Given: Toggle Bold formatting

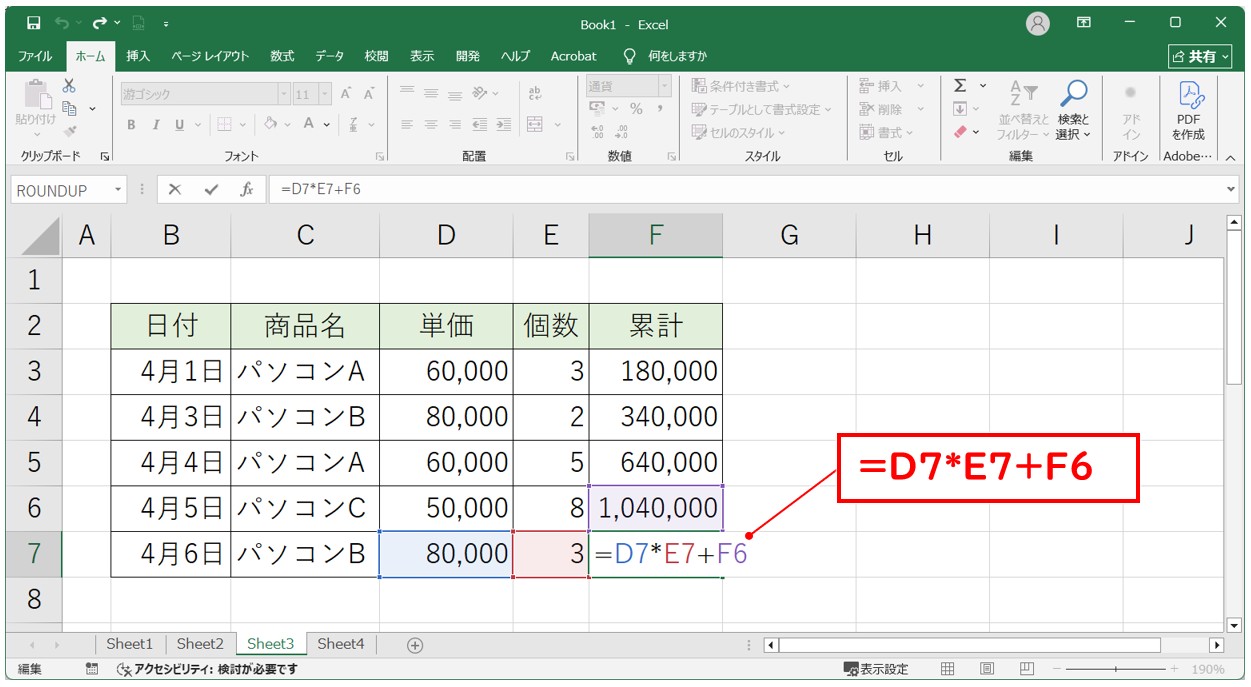Looking at the screenshot, I should tap(131, 125).
